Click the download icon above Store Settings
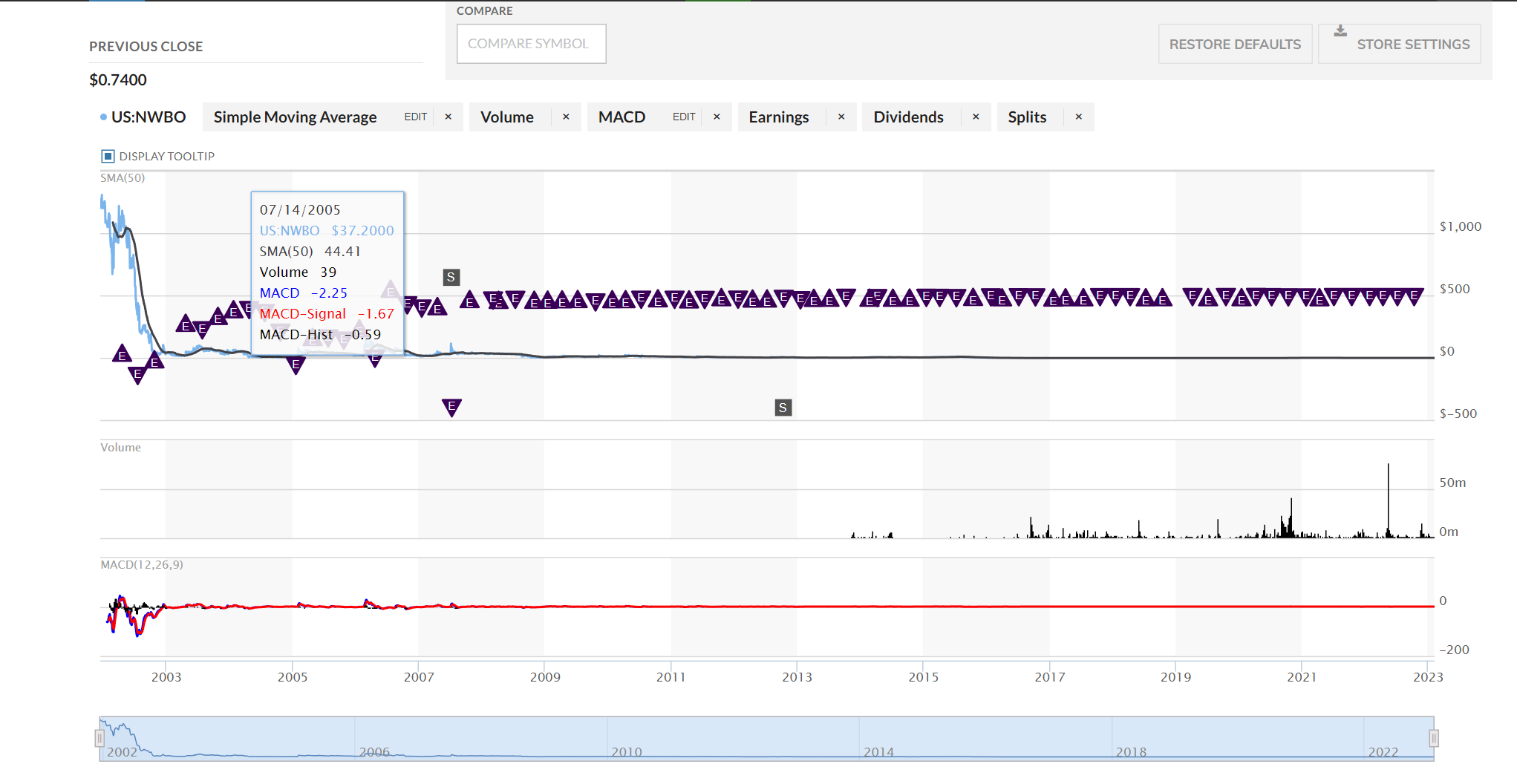This screenshot has height=784, width=1517. coord(1340,31)
